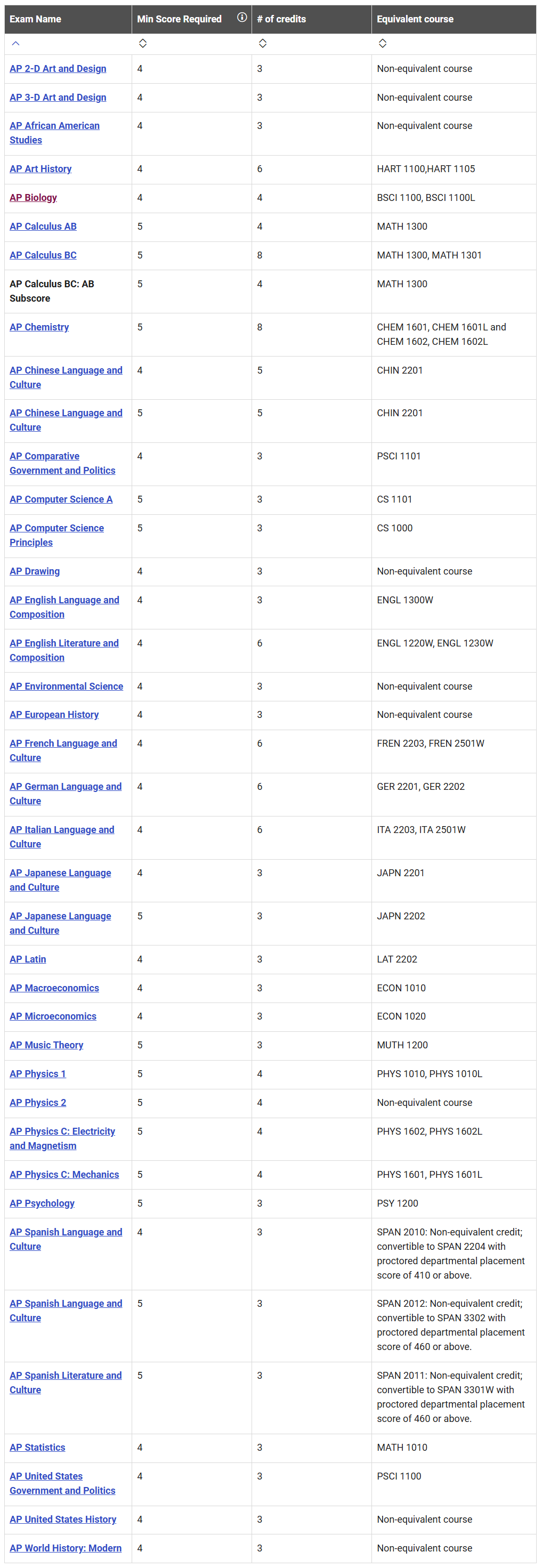Viewport: 542px width, 1568px height.
Task: Open the AP Macroeconomics link
Action: tap(54, 988)
